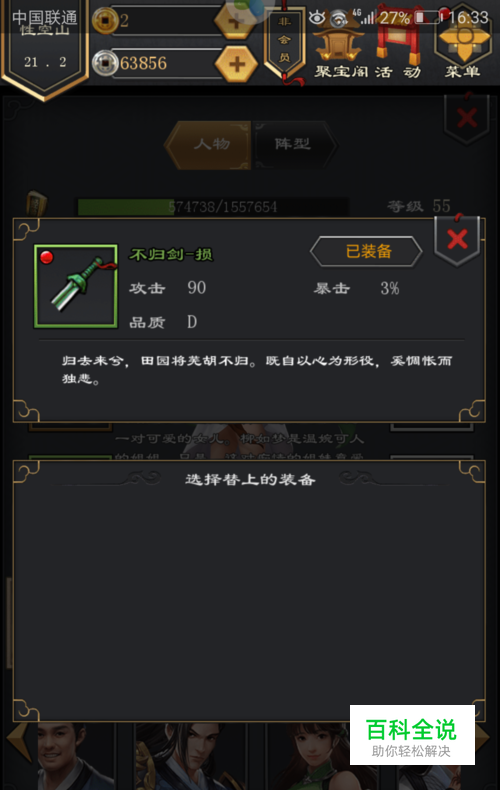Open the 菜单 menu icon
Screen dimensions: 500x790
(x=462, y=50)
